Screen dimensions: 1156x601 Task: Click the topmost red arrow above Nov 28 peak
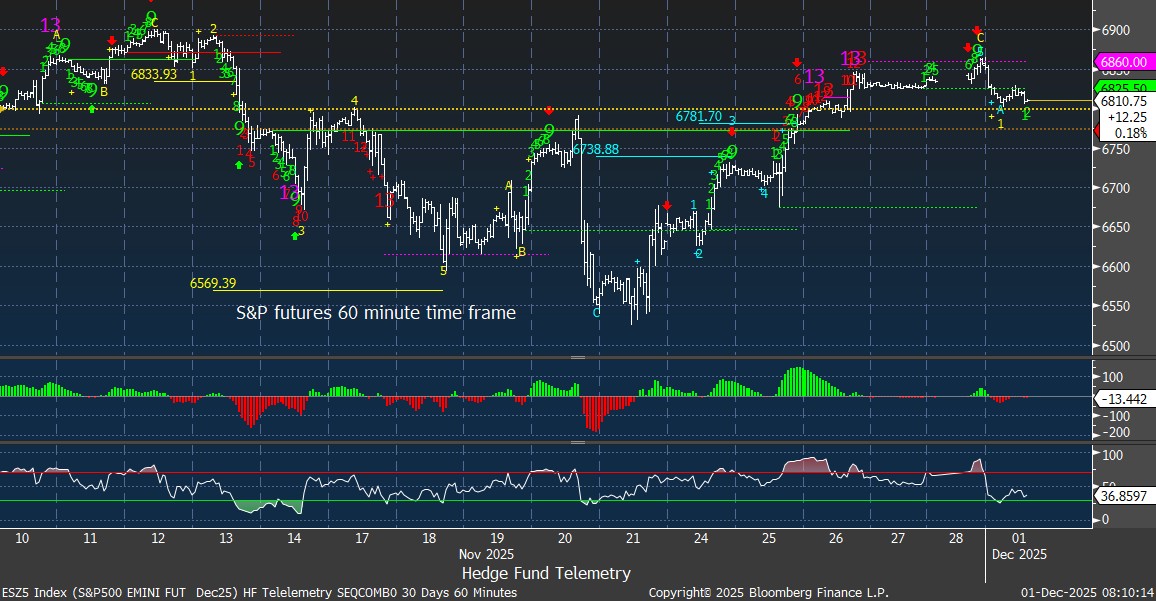pyautogui.click(x=977, y=30)
